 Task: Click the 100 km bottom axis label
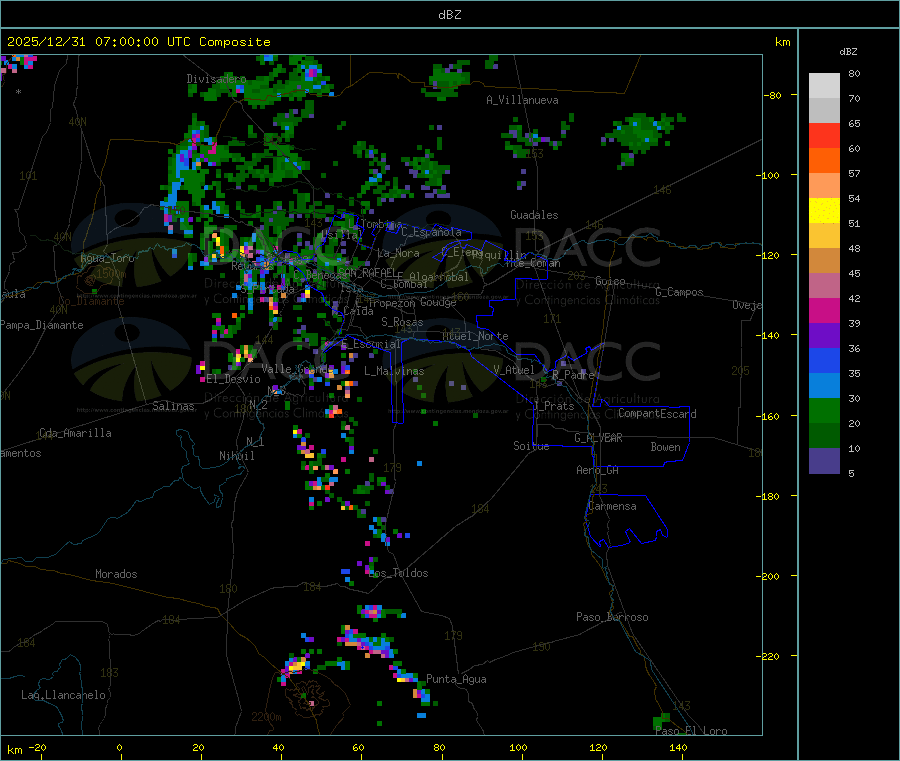[518, 747]
